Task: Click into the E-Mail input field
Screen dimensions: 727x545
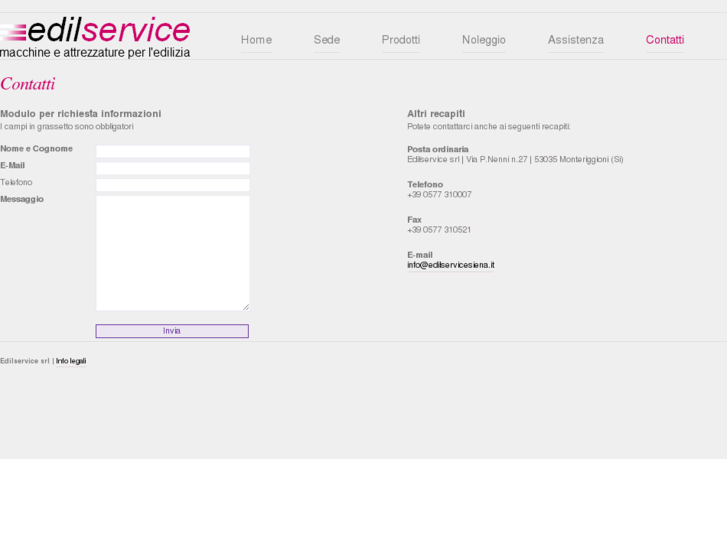Action: (x=172, y=168)
